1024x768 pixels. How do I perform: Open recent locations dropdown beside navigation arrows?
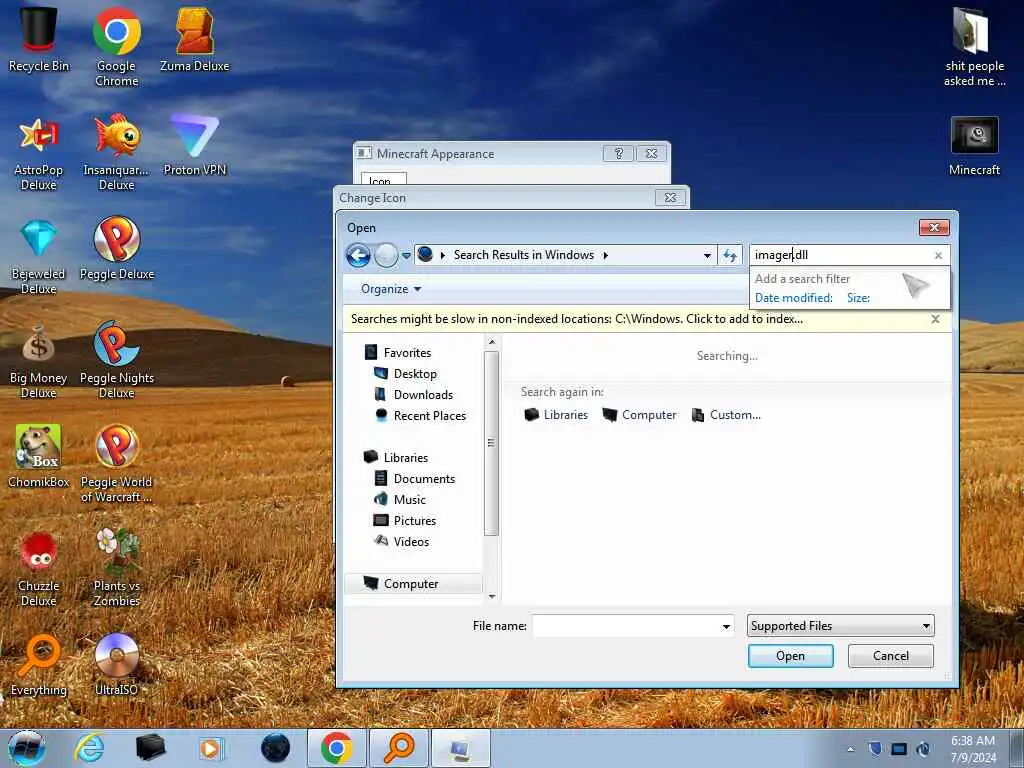[x=406, y=255]
